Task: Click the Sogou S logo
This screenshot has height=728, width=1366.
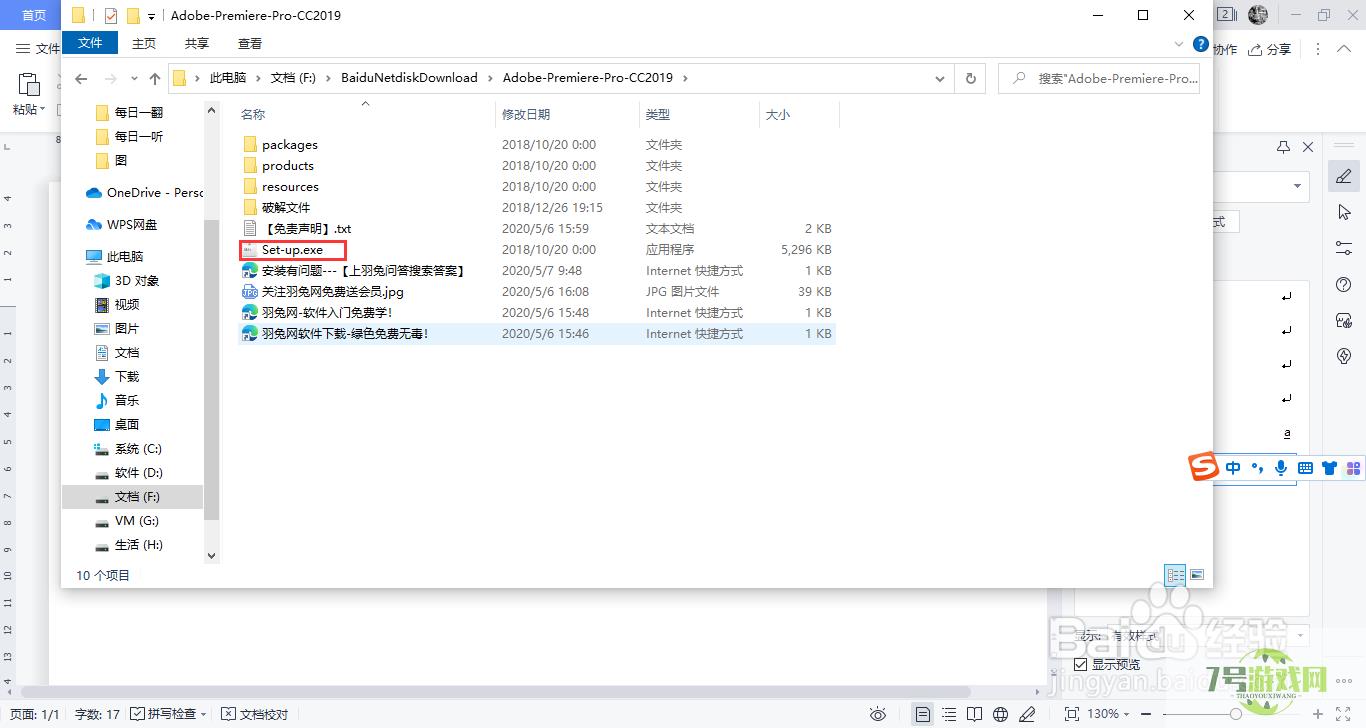Action: (1203, 467)
